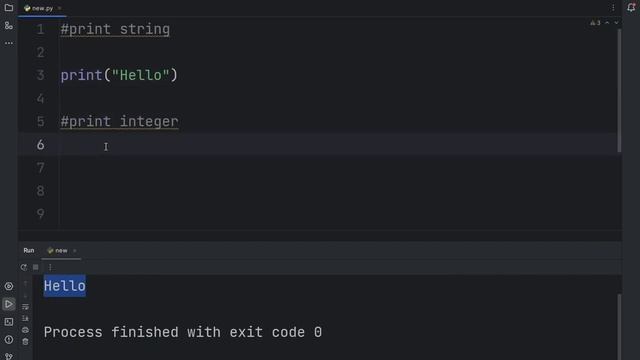Viewport: 640px width, 360px height.
Task: Open the Project folder tool window
Action: (x=9, y=8)
